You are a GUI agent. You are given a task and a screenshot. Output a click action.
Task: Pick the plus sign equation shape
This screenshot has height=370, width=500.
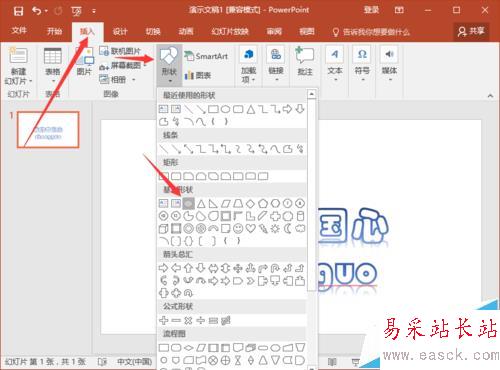point(163,320)
